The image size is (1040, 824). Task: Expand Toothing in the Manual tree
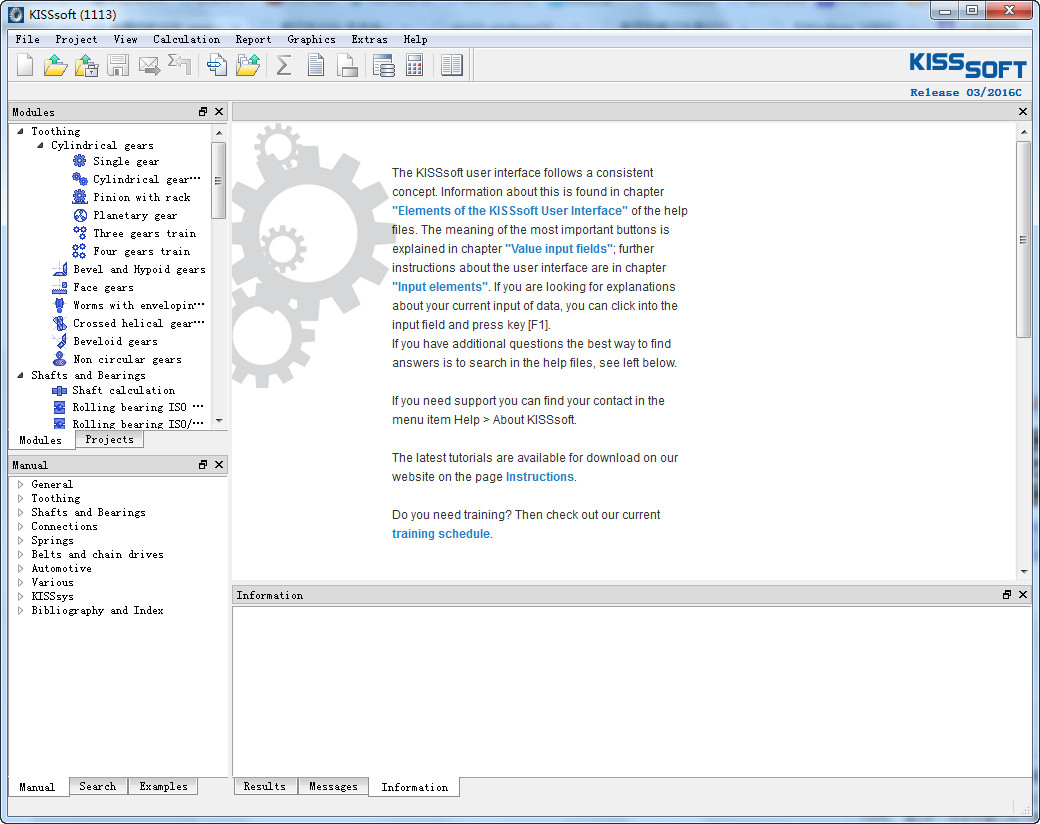[21, 498]
